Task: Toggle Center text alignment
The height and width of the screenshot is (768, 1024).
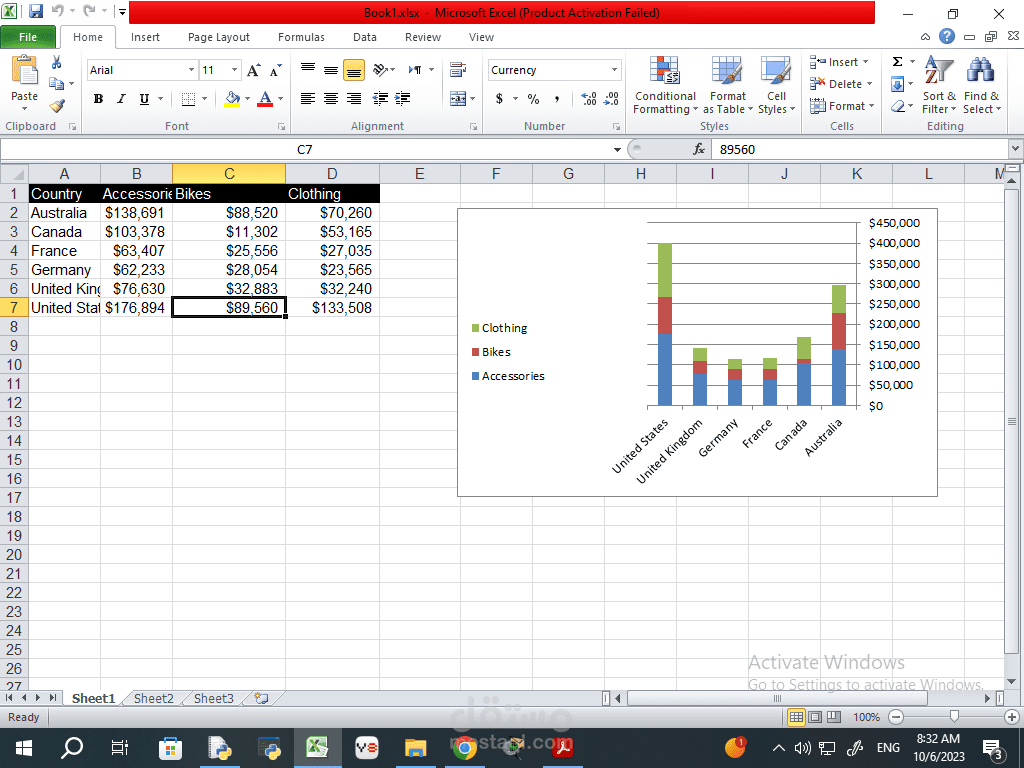Action: (331, 99)
